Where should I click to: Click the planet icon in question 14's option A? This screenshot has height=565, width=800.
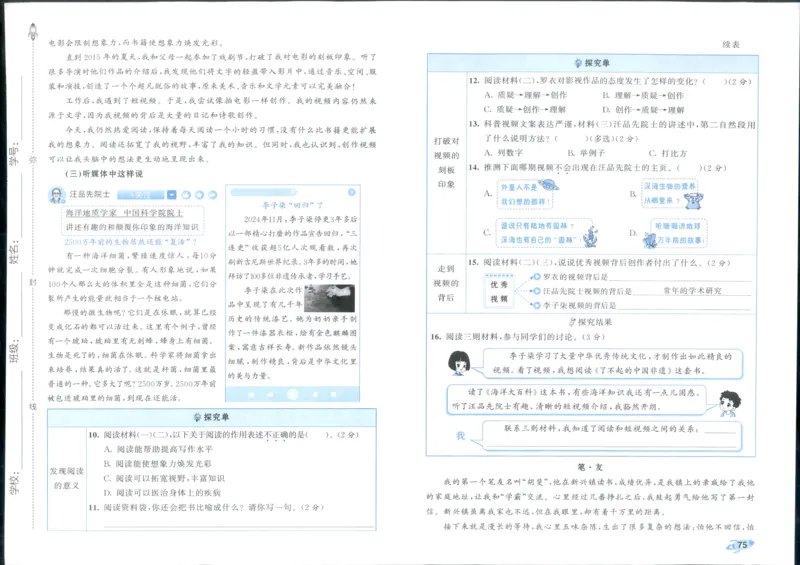[548, 185]
